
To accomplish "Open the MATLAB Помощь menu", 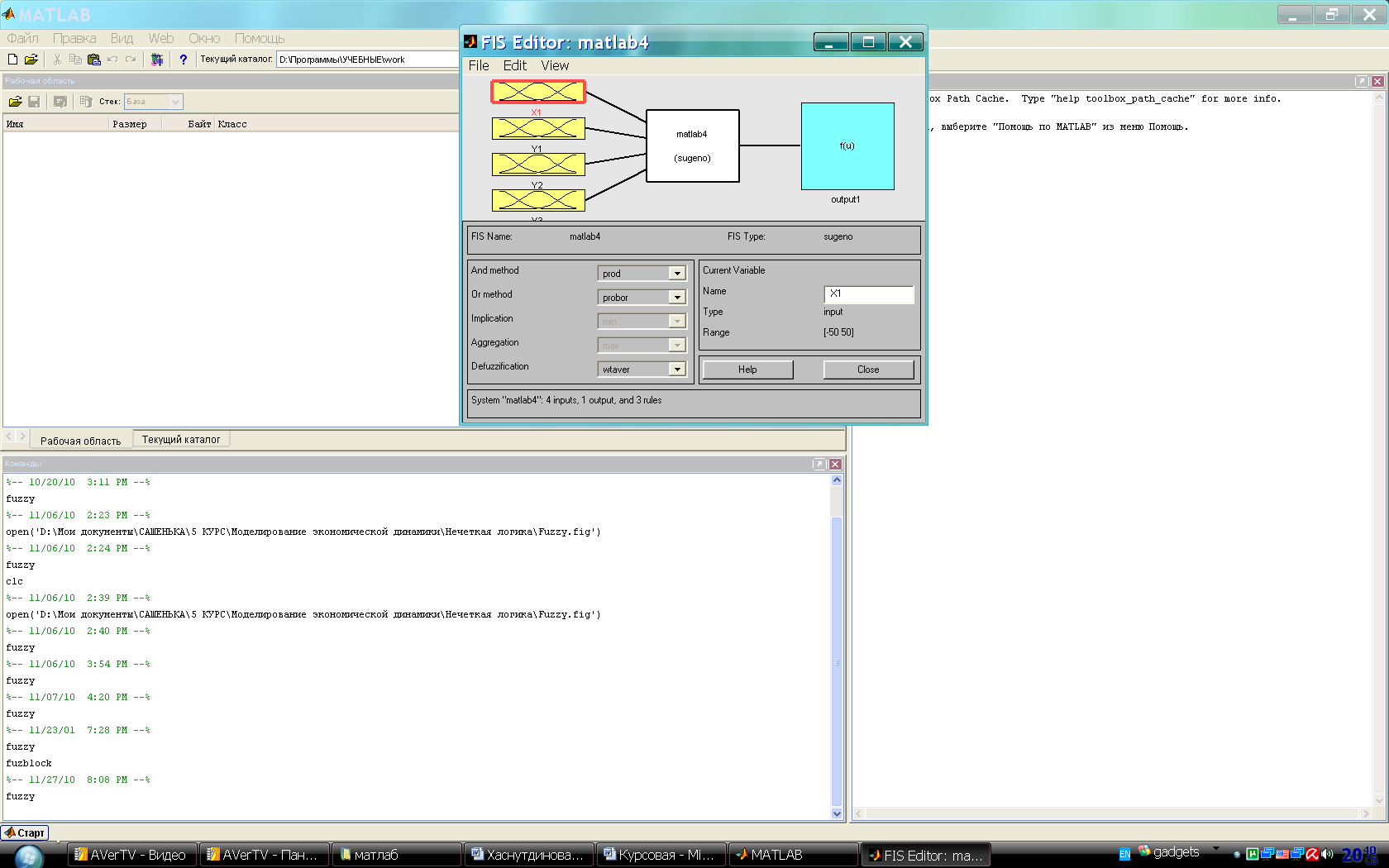I will point(260,38).
